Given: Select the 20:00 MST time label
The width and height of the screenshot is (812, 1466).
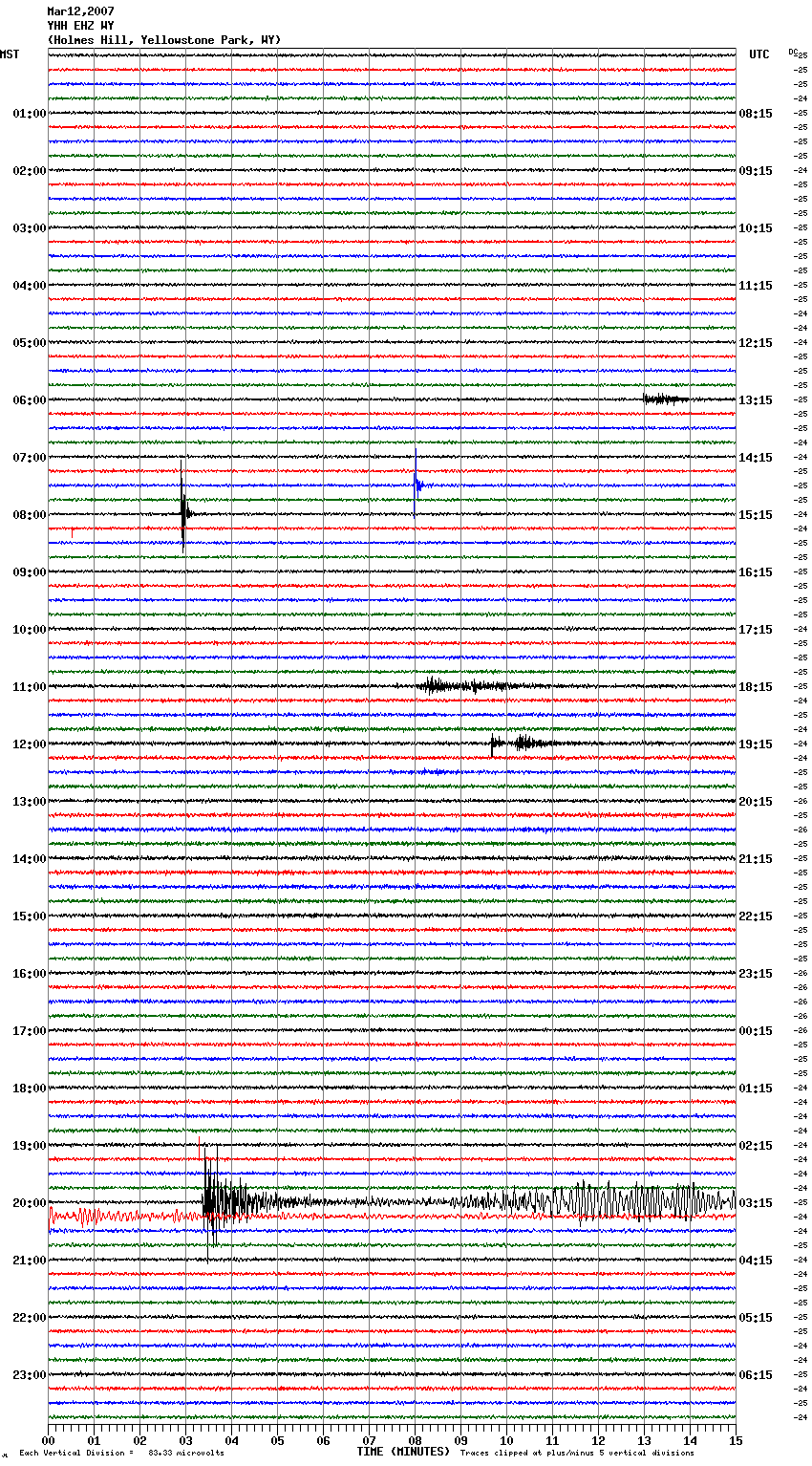Looking at the screenshot, I should pos(29,1203).
